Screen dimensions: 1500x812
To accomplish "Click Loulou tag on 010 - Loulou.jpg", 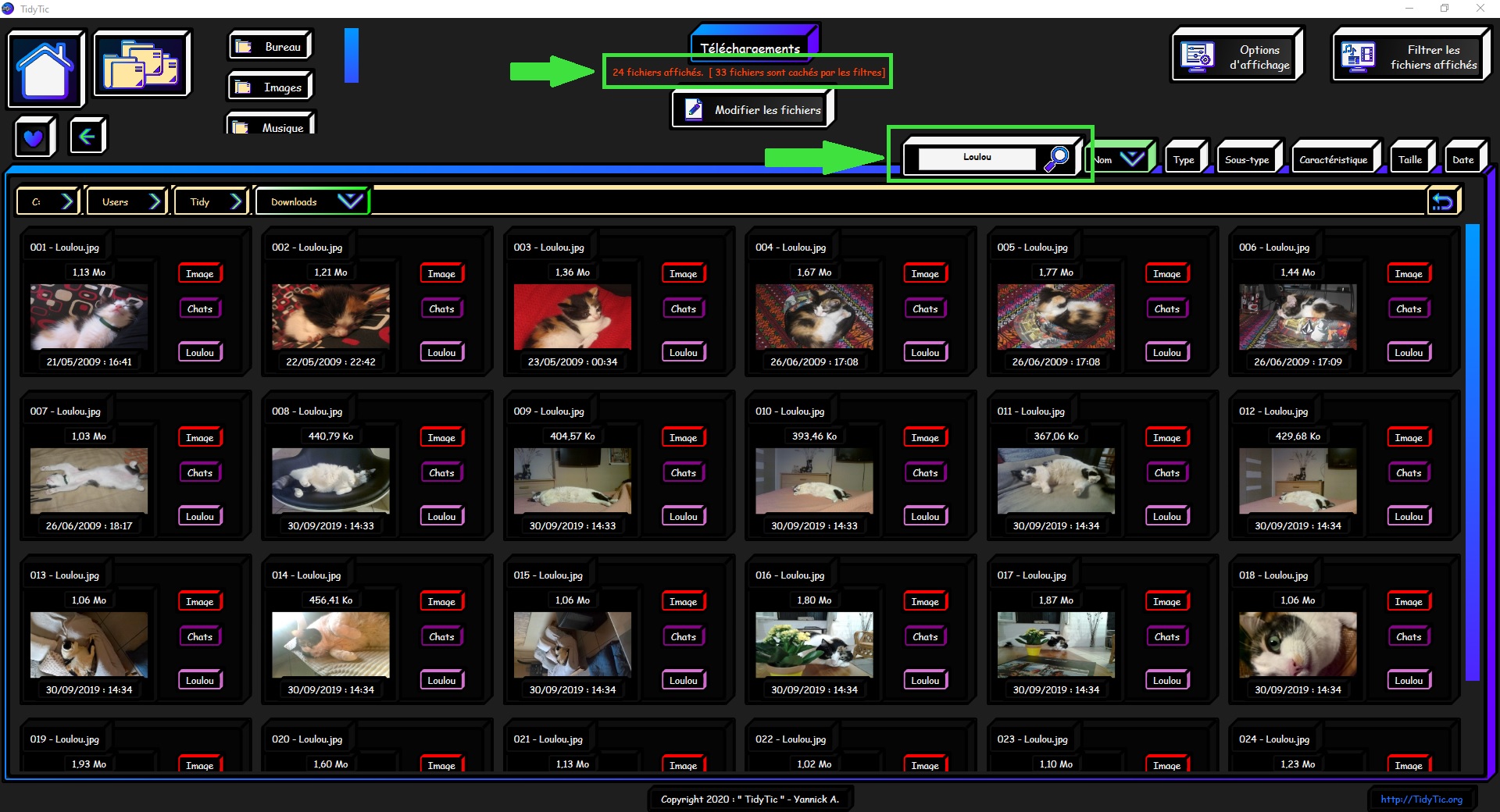I will 925,517.
